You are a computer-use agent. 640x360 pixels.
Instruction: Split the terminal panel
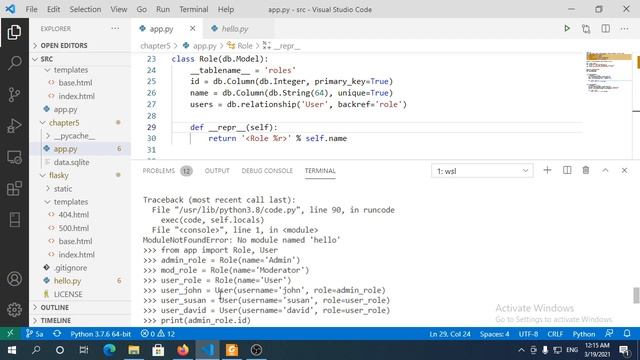567,170
